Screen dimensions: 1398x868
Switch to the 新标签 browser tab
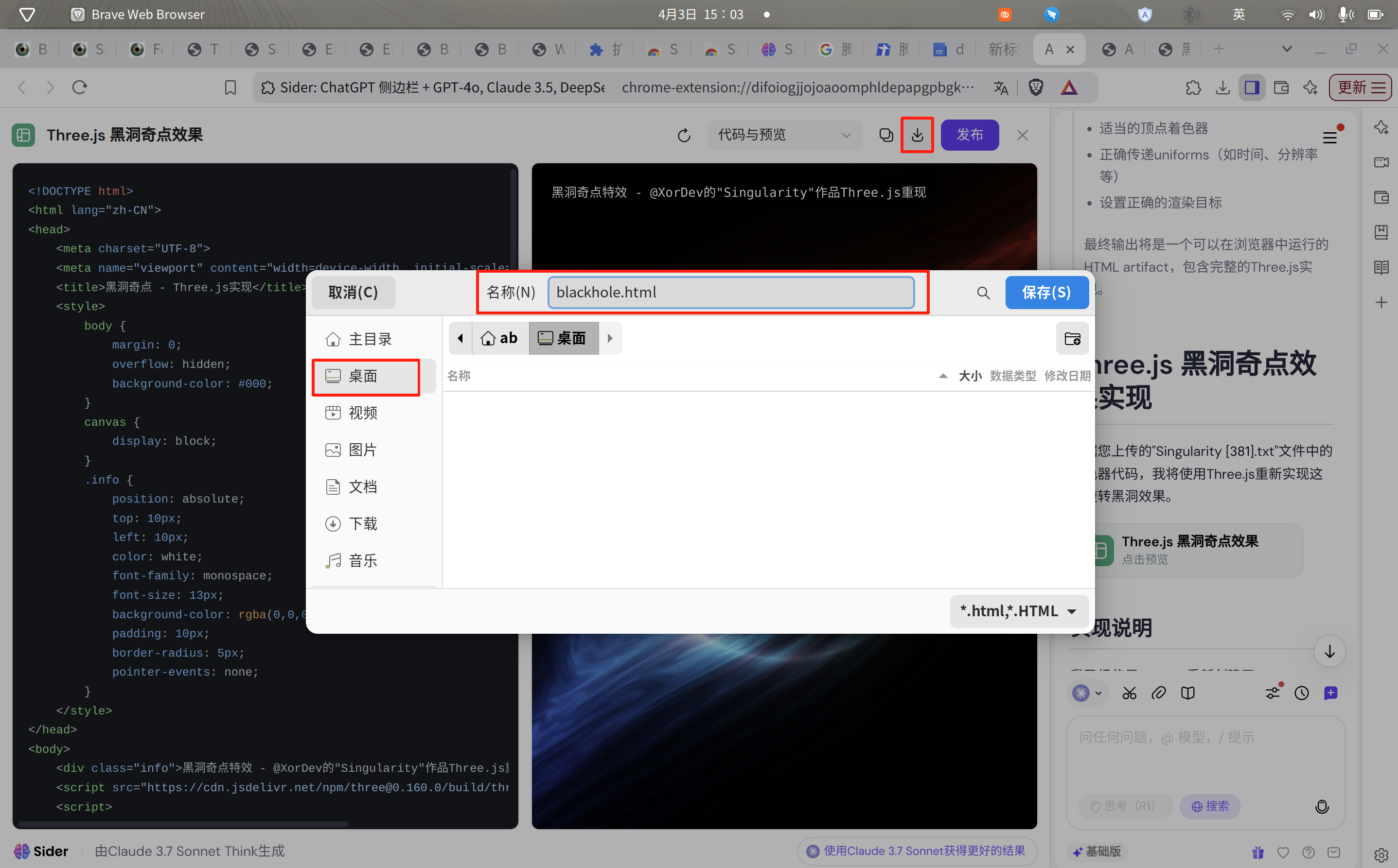coord(1005,50)
